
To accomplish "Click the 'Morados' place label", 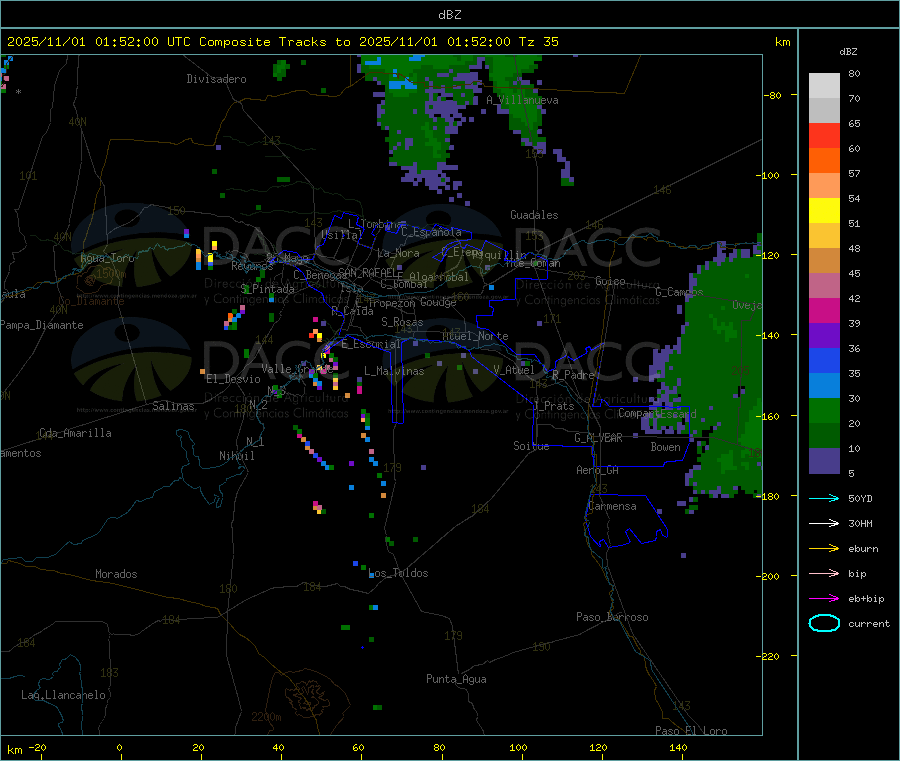I will 116,574.
